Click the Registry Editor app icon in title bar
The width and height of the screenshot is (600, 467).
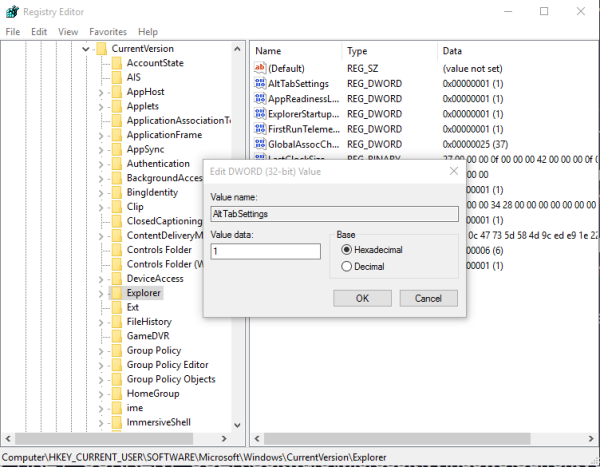(x=12, y=11)
